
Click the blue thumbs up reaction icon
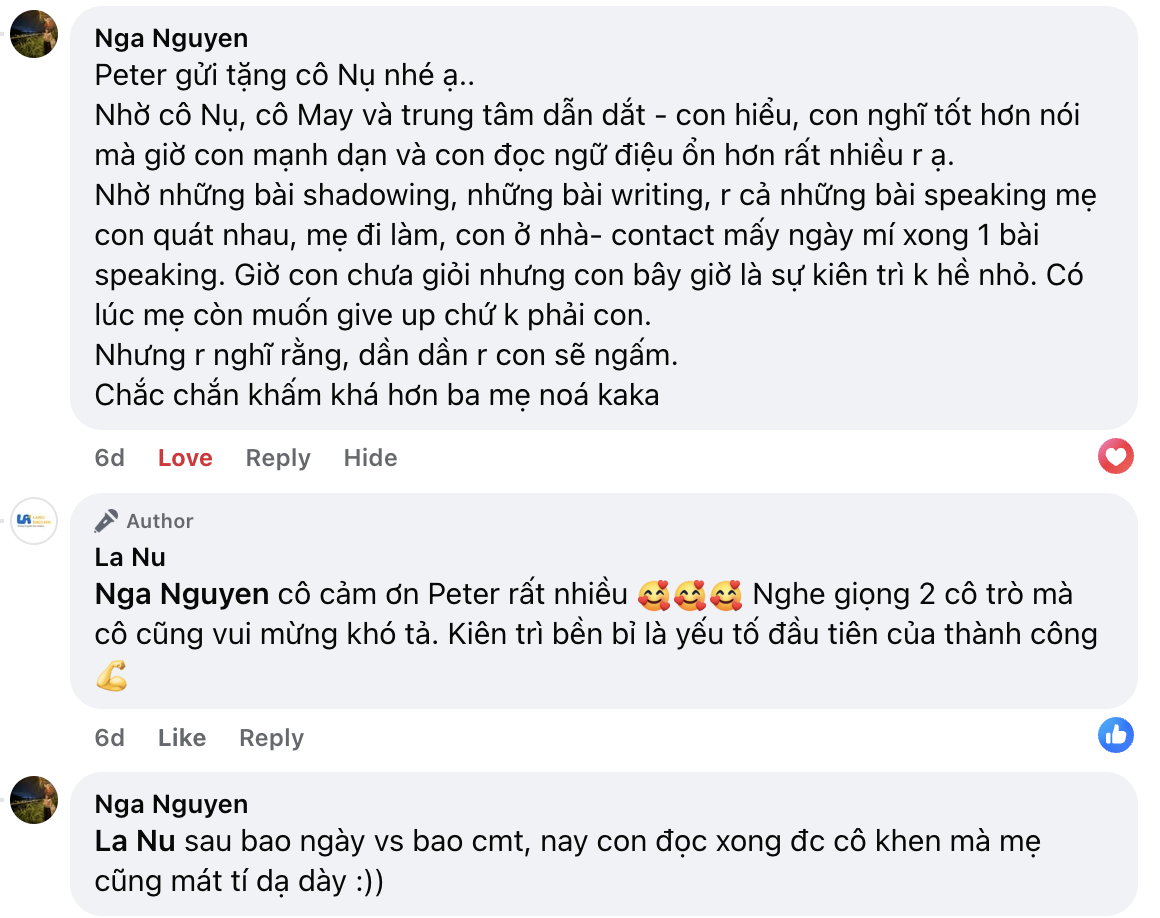coord(1115,736)
